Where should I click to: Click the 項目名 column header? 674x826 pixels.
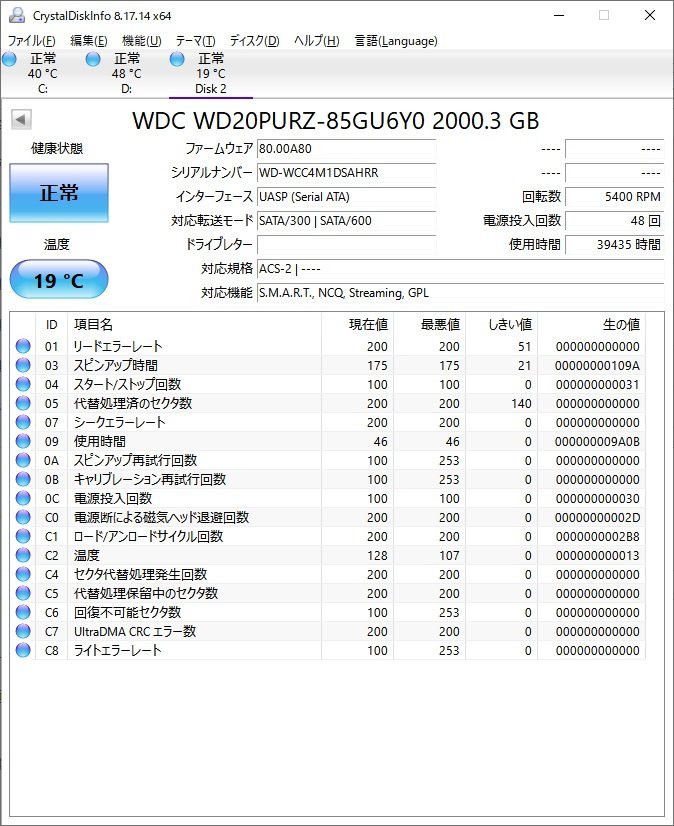pyautogui.click(x=194, y=324)
